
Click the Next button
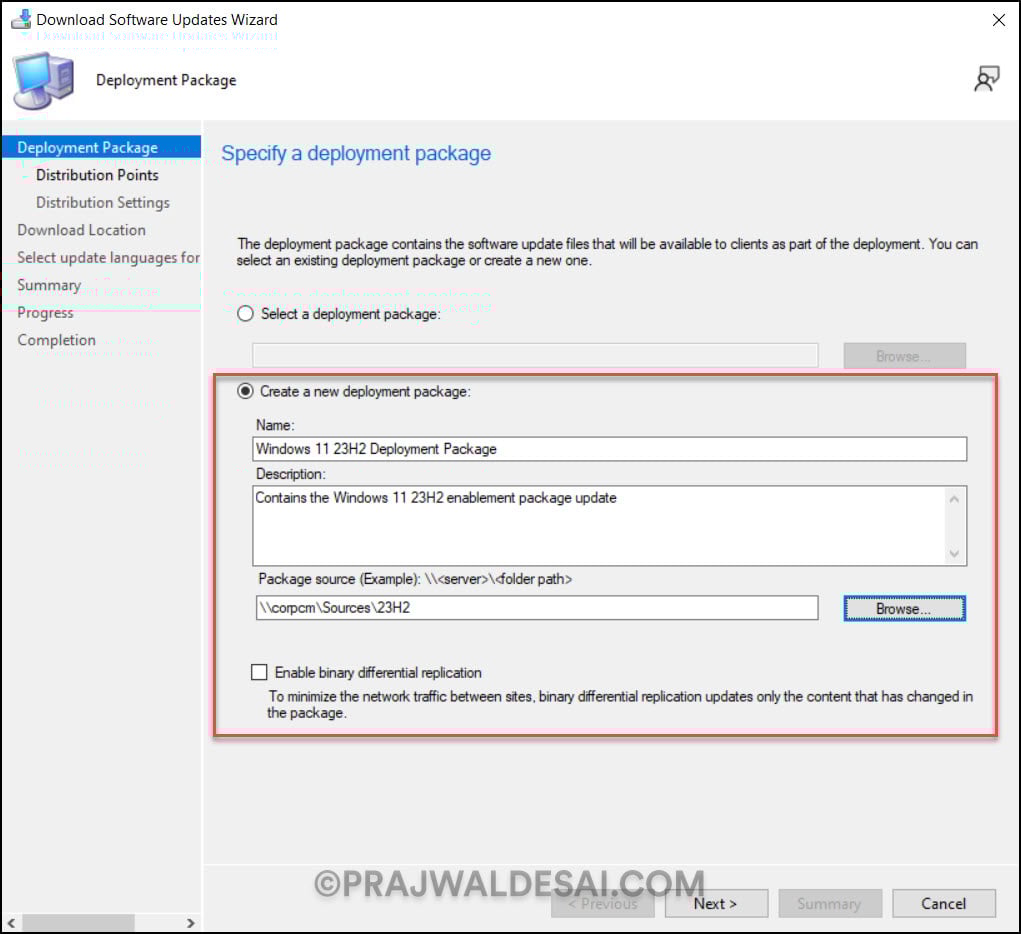pyautogui.click(x=716, y=903)
